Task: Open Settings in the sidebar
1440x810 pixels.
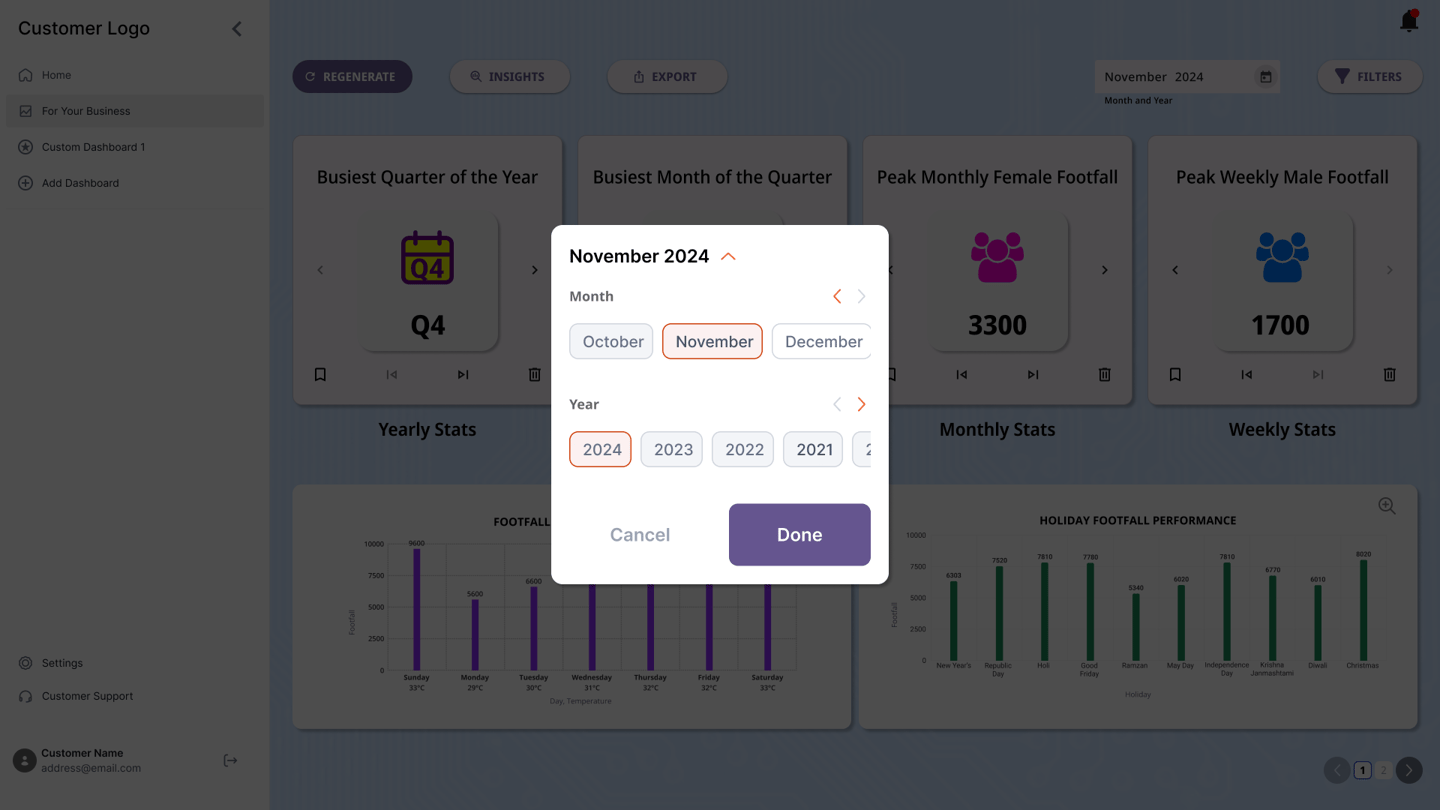Action: click(x=62, y=663)
